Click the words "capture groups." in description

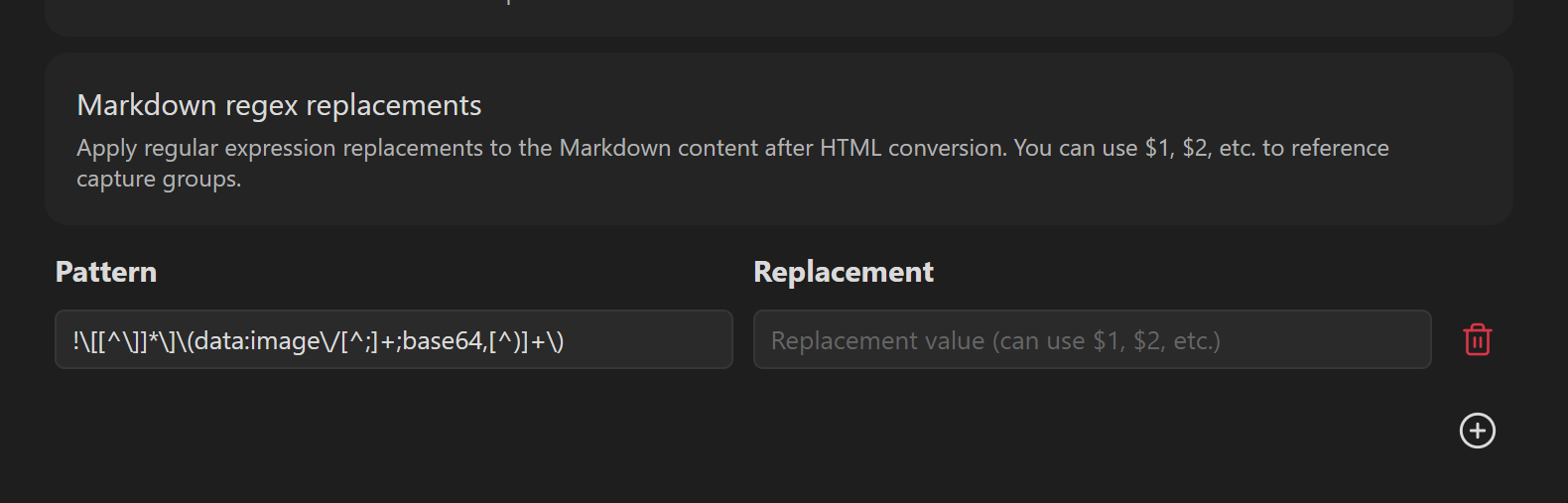point(159,179)
